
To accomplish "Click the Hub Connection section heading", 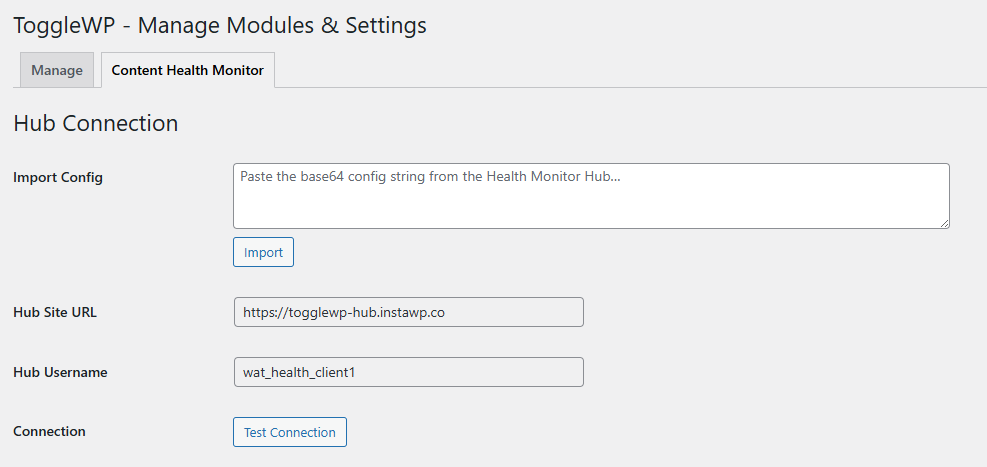I will tap(96, 123).
